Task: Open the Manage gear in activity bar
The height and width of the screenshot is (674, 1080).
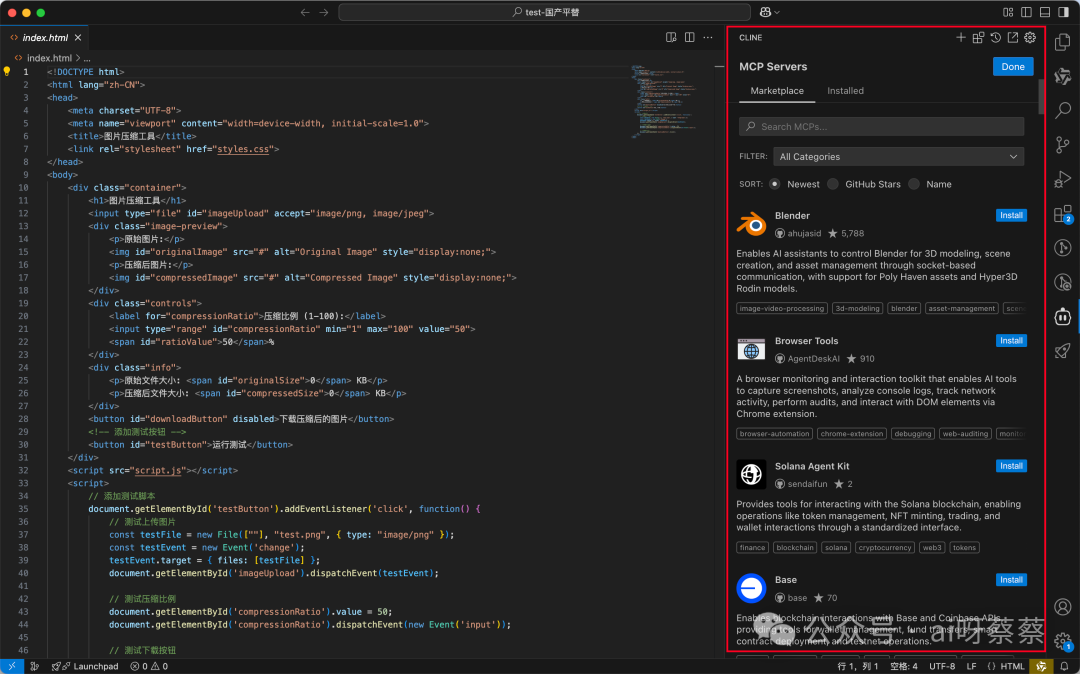Action: 1063,641
